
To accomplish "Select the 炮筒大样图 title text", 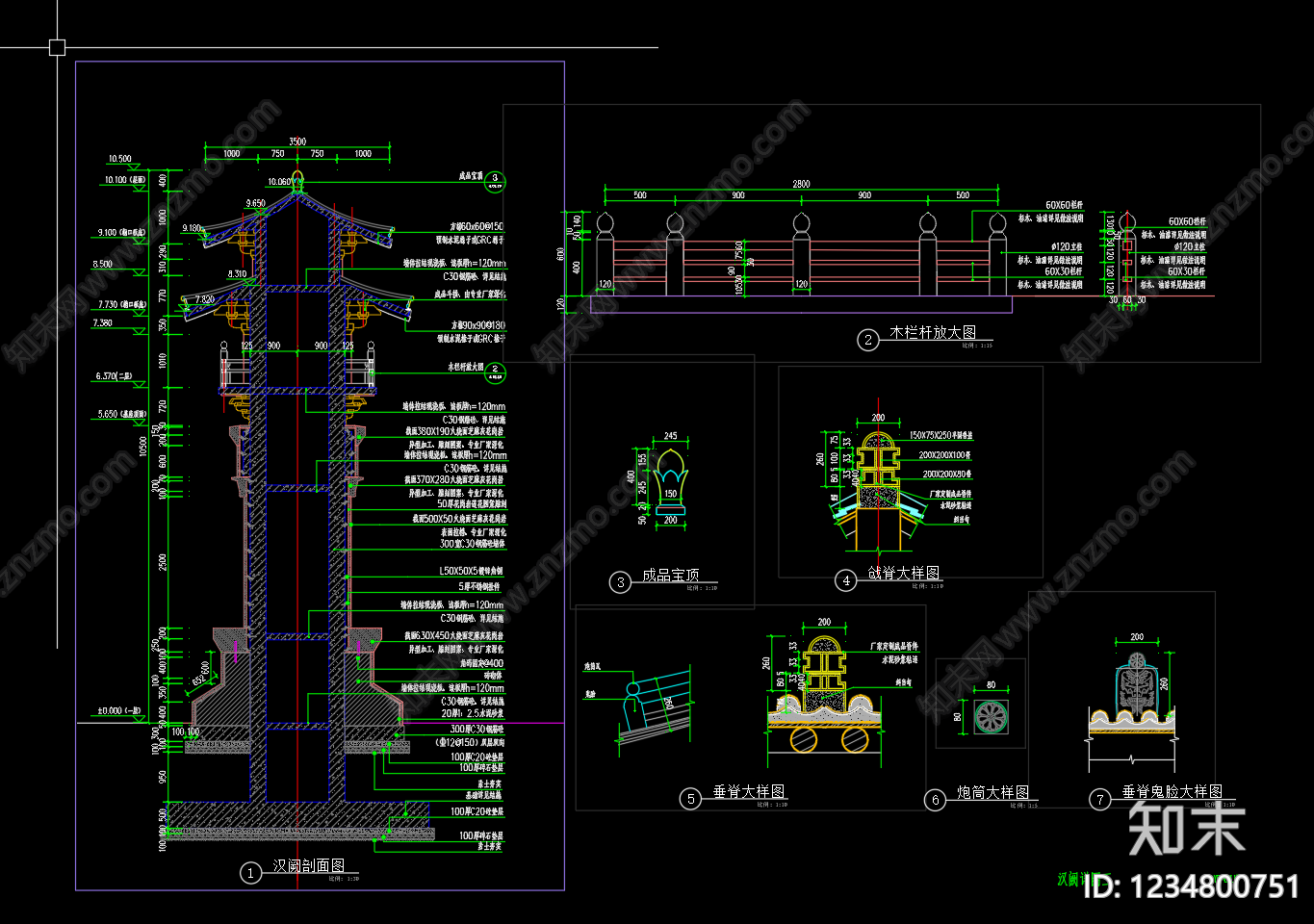I will (993, 792).
